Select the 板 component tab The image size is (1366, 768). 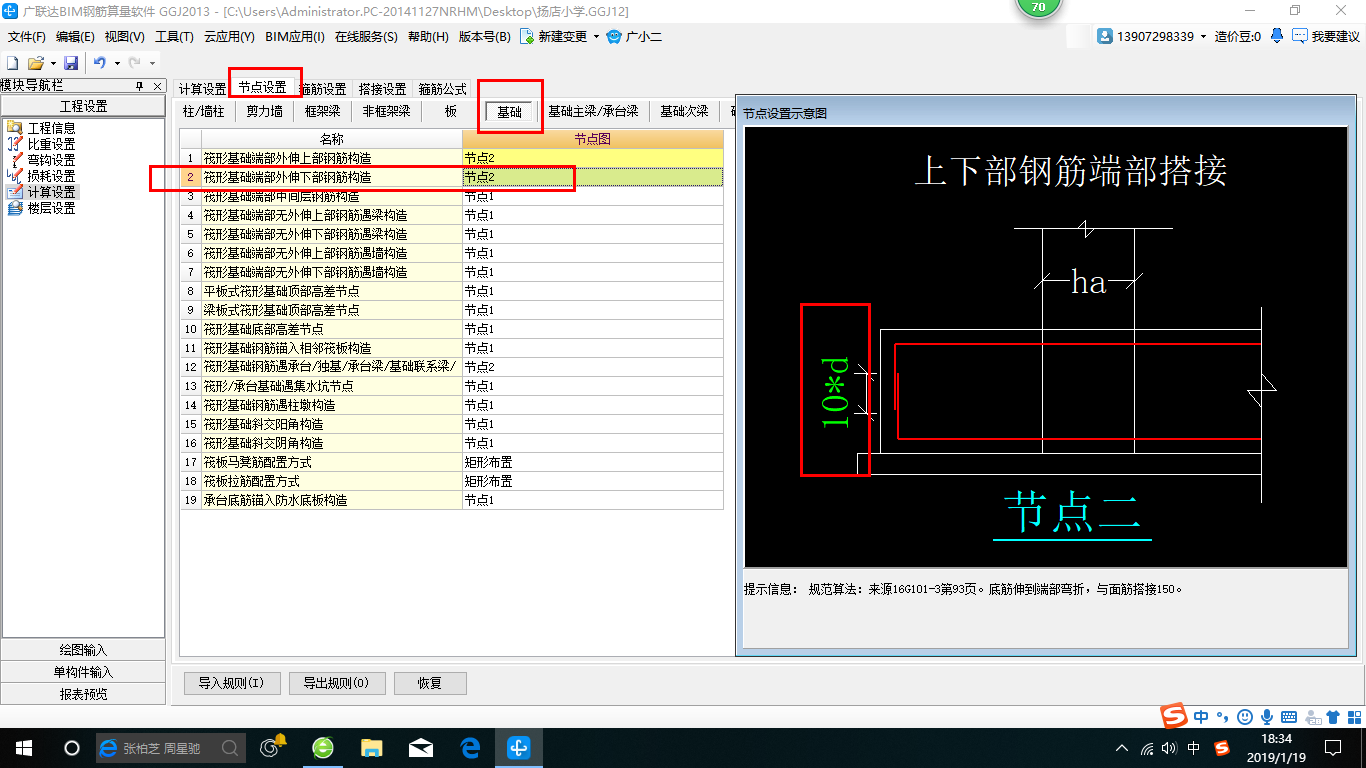(451, 111)
